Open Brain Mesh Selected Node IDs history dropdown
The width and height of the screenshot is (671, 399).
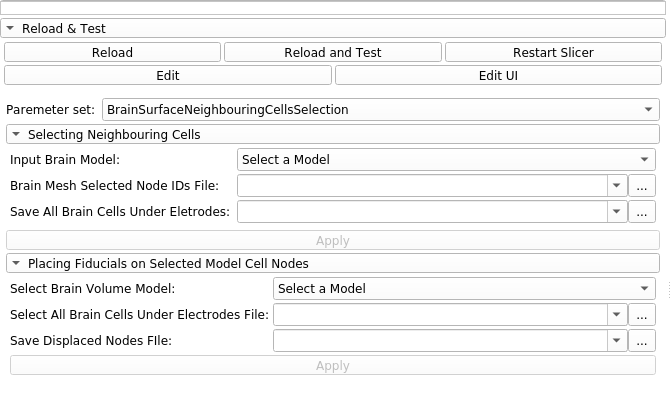click(617, 186)
